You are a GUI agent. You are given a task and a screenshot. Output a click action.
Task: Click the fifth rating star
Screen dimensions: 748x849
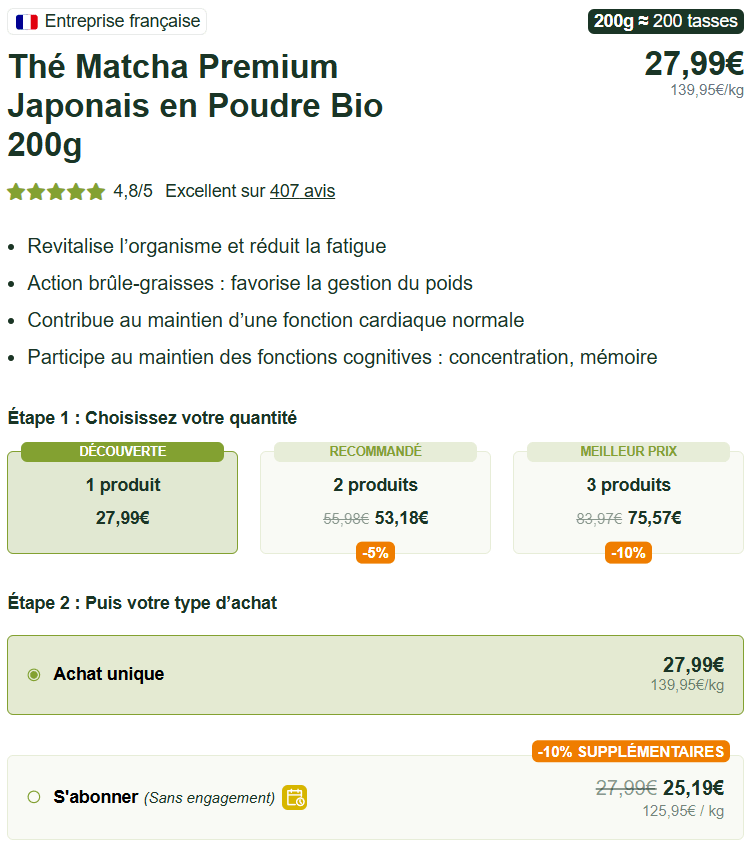96,191
